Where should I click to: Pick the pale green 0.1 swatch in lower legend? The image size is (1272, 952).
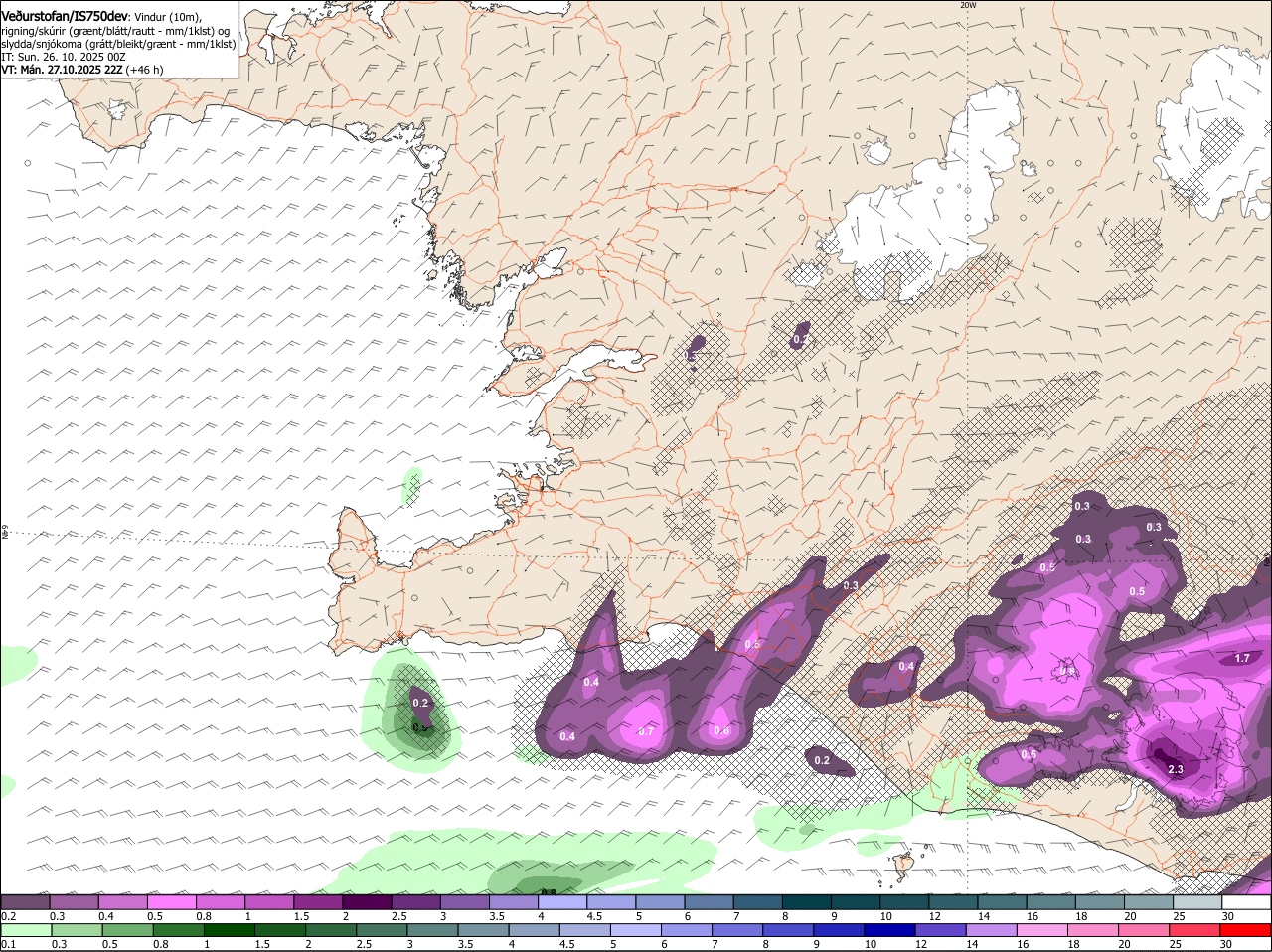(25, 930)
